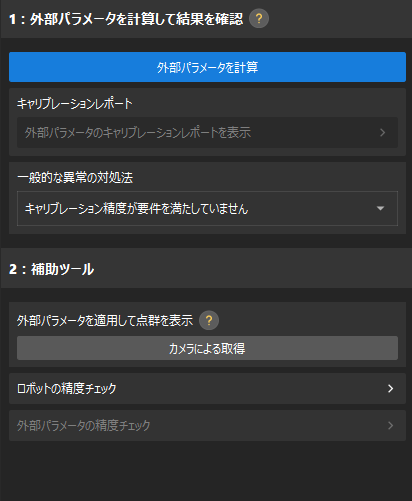Click the 一般的な異常の対処法 label
This screenshot has height=501, width=412.
[x=75, y=177]
